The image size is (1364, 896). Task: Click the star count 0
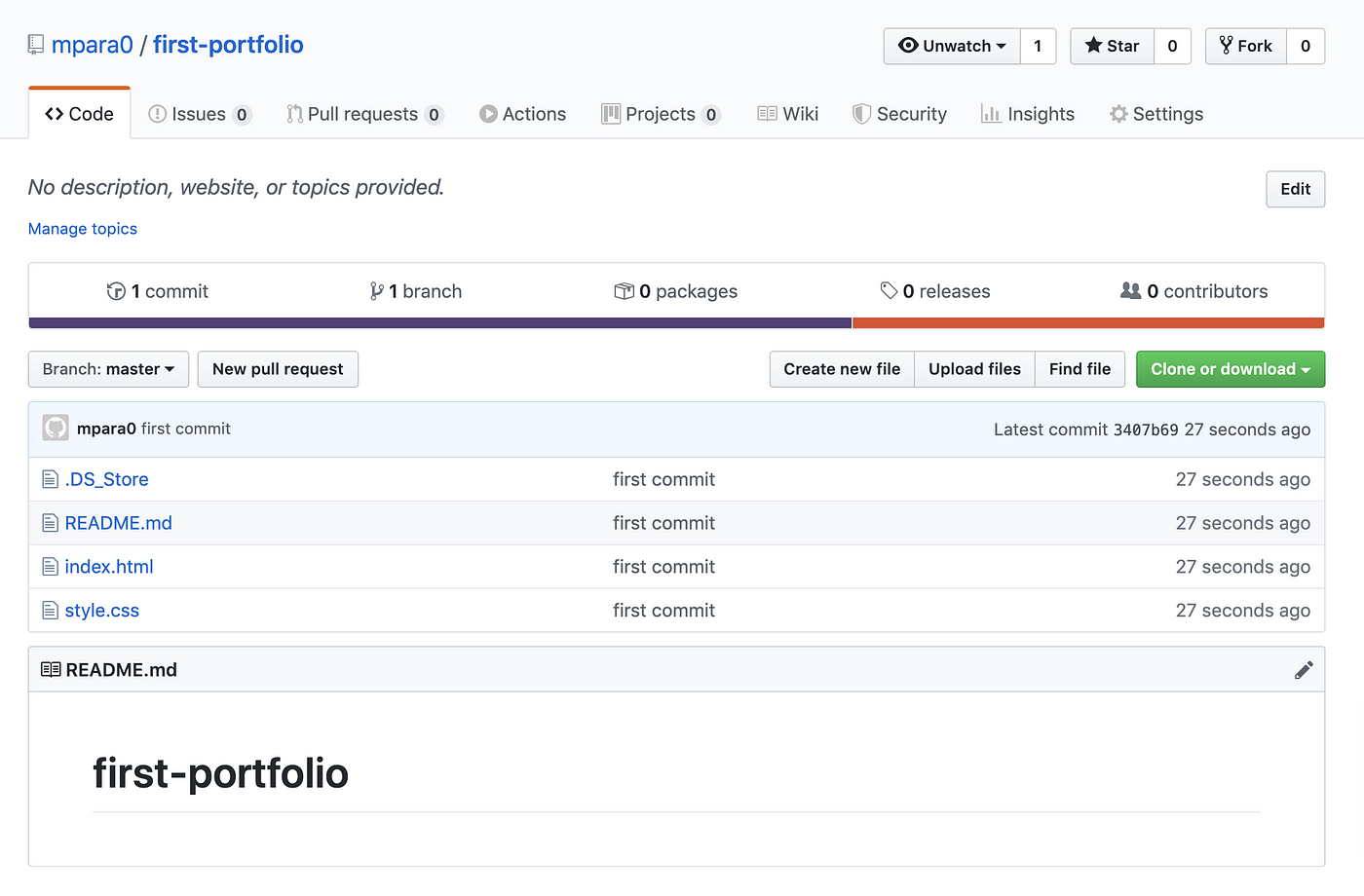[x=1172, y=46]
